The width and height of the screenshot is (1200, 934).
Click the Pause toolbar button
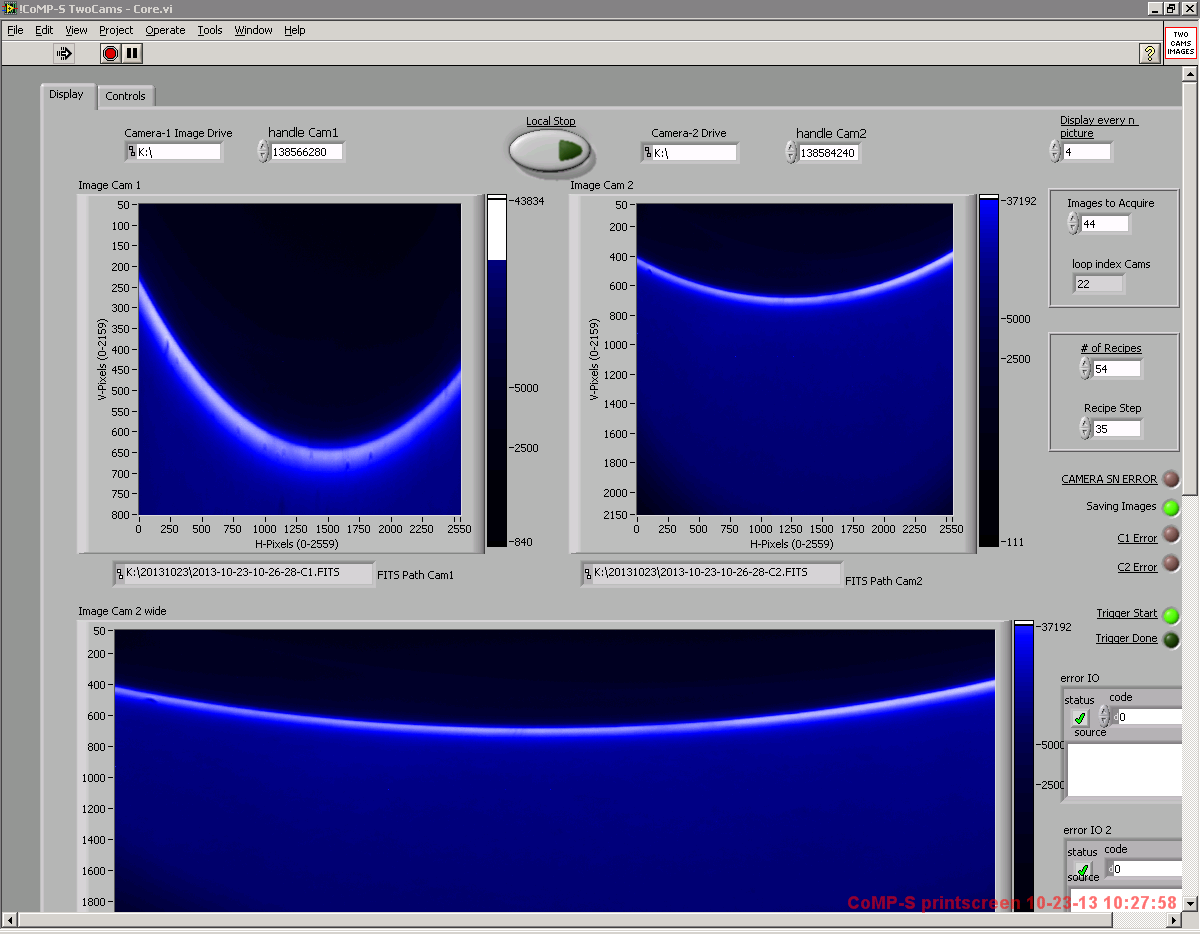[132, 53]
